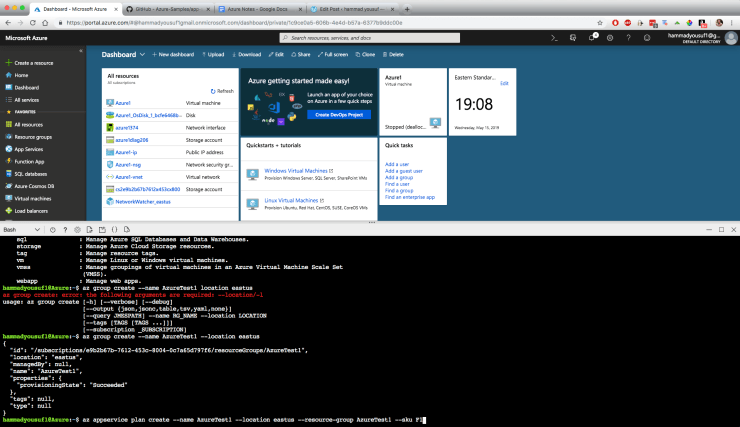Edit the Eastern Standard clock tile

[x=504, y=84]
